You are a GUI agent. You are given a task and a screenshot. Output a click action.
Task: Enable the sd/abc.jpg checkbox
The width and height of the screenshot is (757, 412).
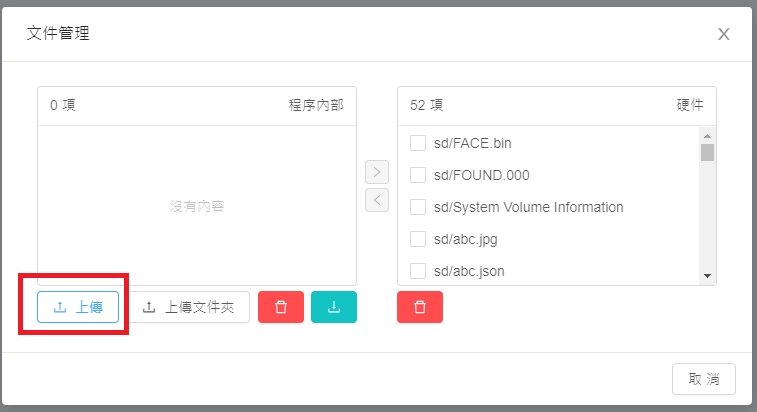(x=419, y=239)
